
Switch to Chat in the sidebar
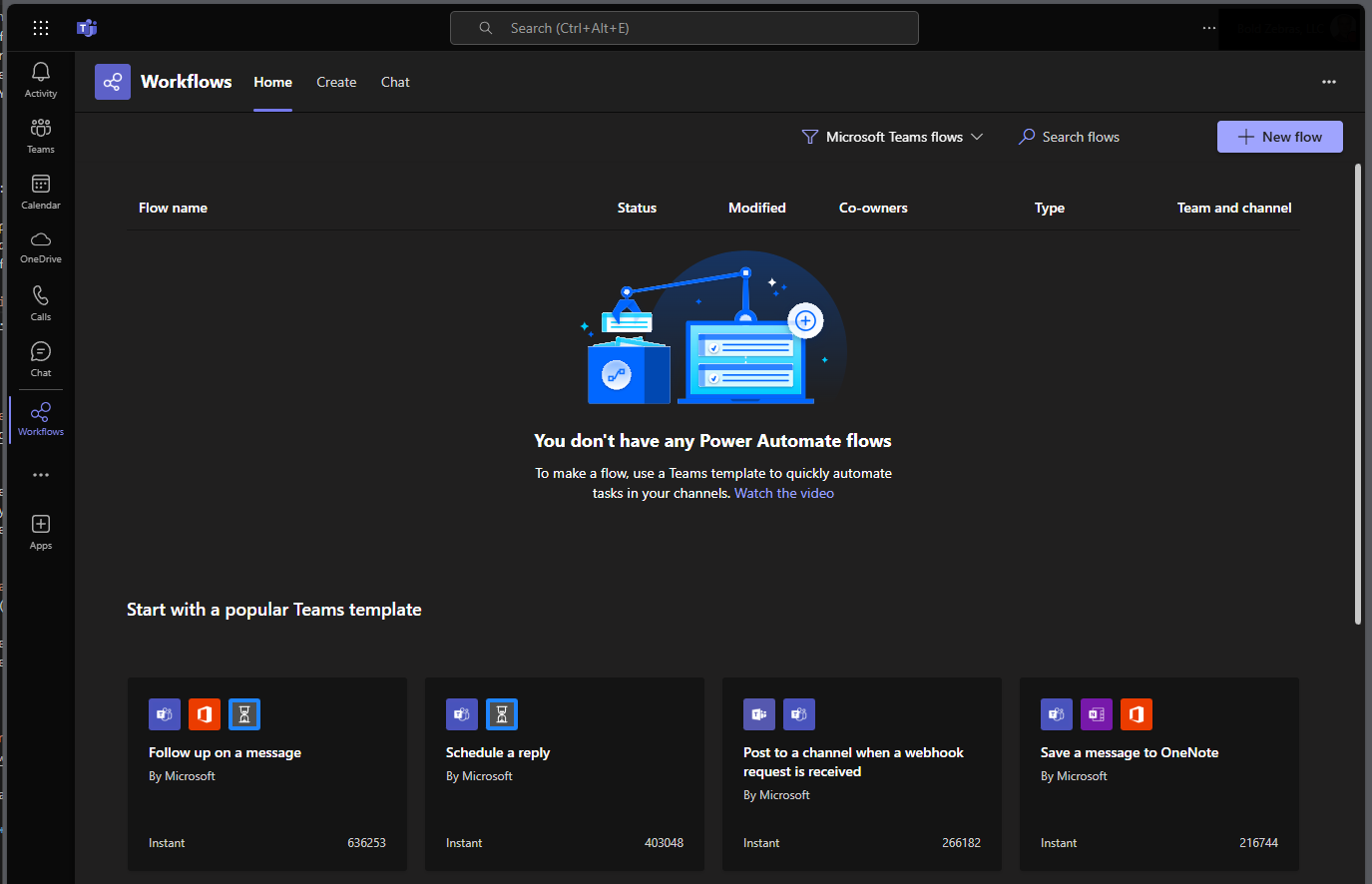point(40,358)
